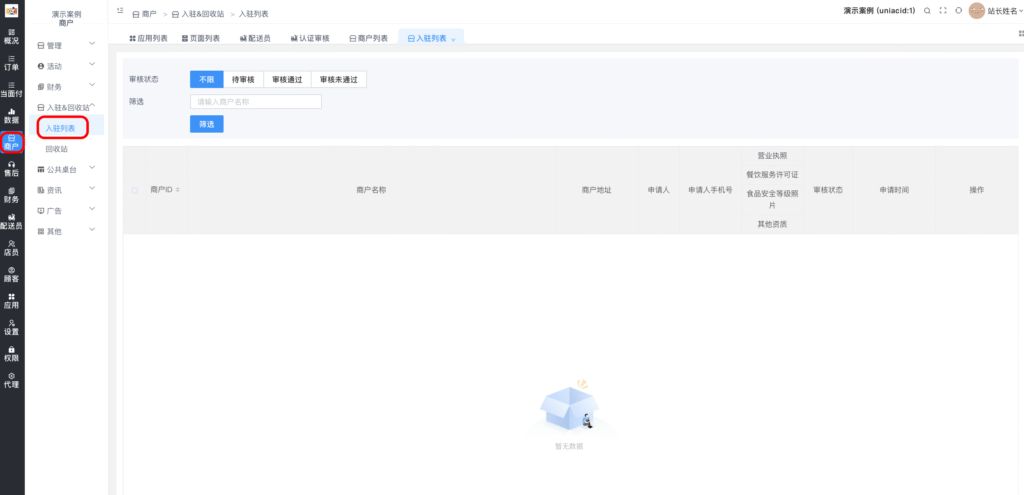The image size is (1024, 495).
Task: Open 财务 section in dark sidebar
Action: (x=12, y=195)
